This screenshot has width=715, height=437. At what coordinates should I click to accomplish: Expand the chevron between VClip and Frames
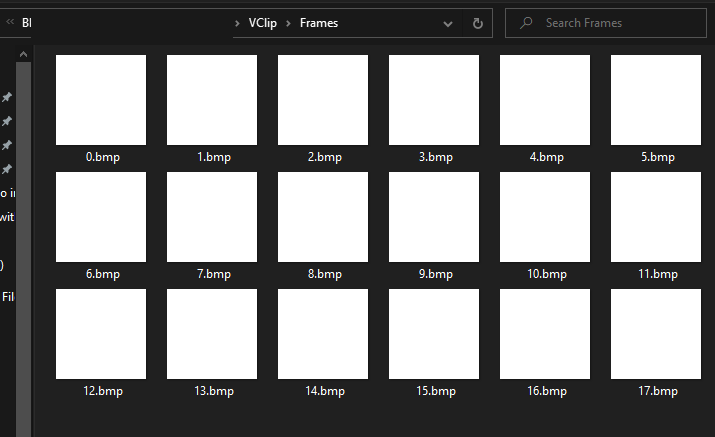click(288, 23)
